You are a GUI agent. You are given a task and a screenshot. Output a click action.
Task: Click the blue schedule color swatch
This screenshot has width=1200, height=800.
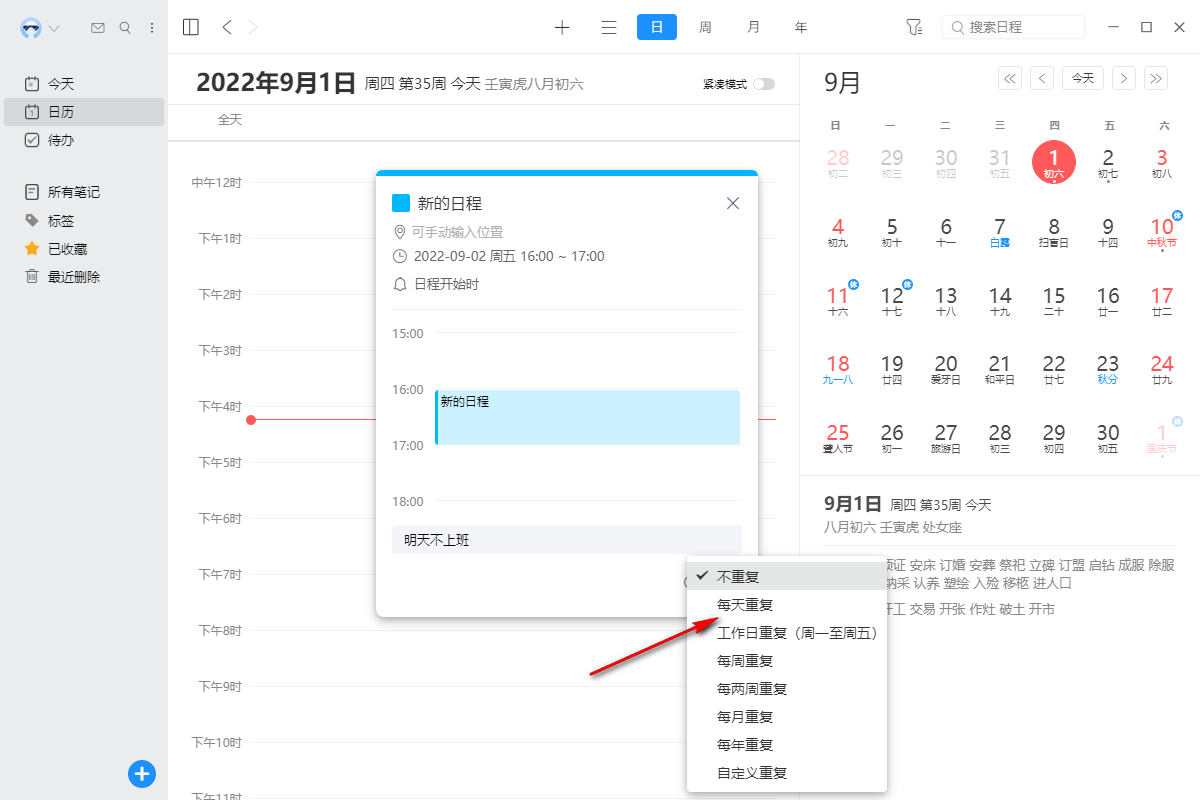(x=401, y=203)
